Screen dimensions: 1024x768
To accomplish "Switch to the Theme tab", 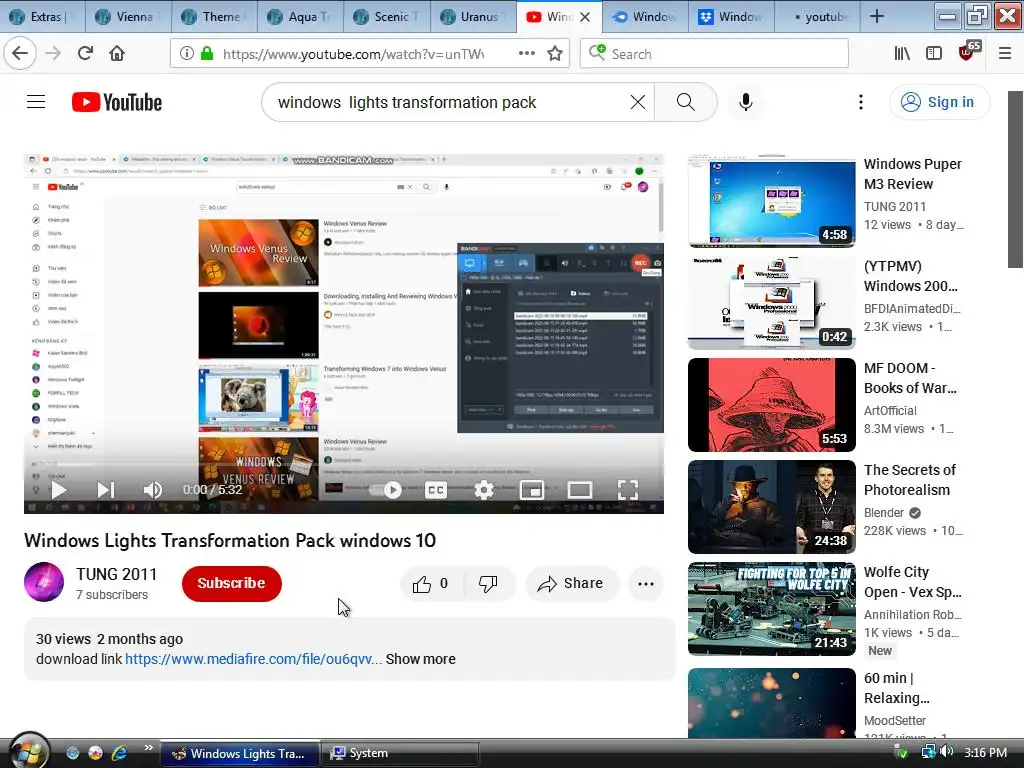I will pos(215,17).
